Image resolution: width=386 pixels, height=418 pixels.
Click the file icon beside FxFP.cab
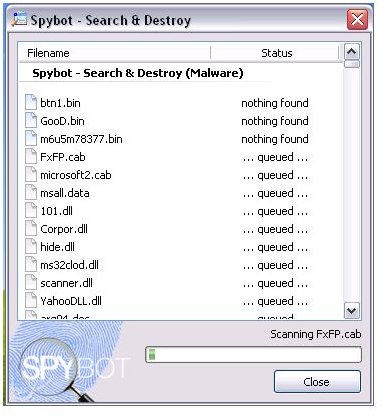[x=31, y=157]
